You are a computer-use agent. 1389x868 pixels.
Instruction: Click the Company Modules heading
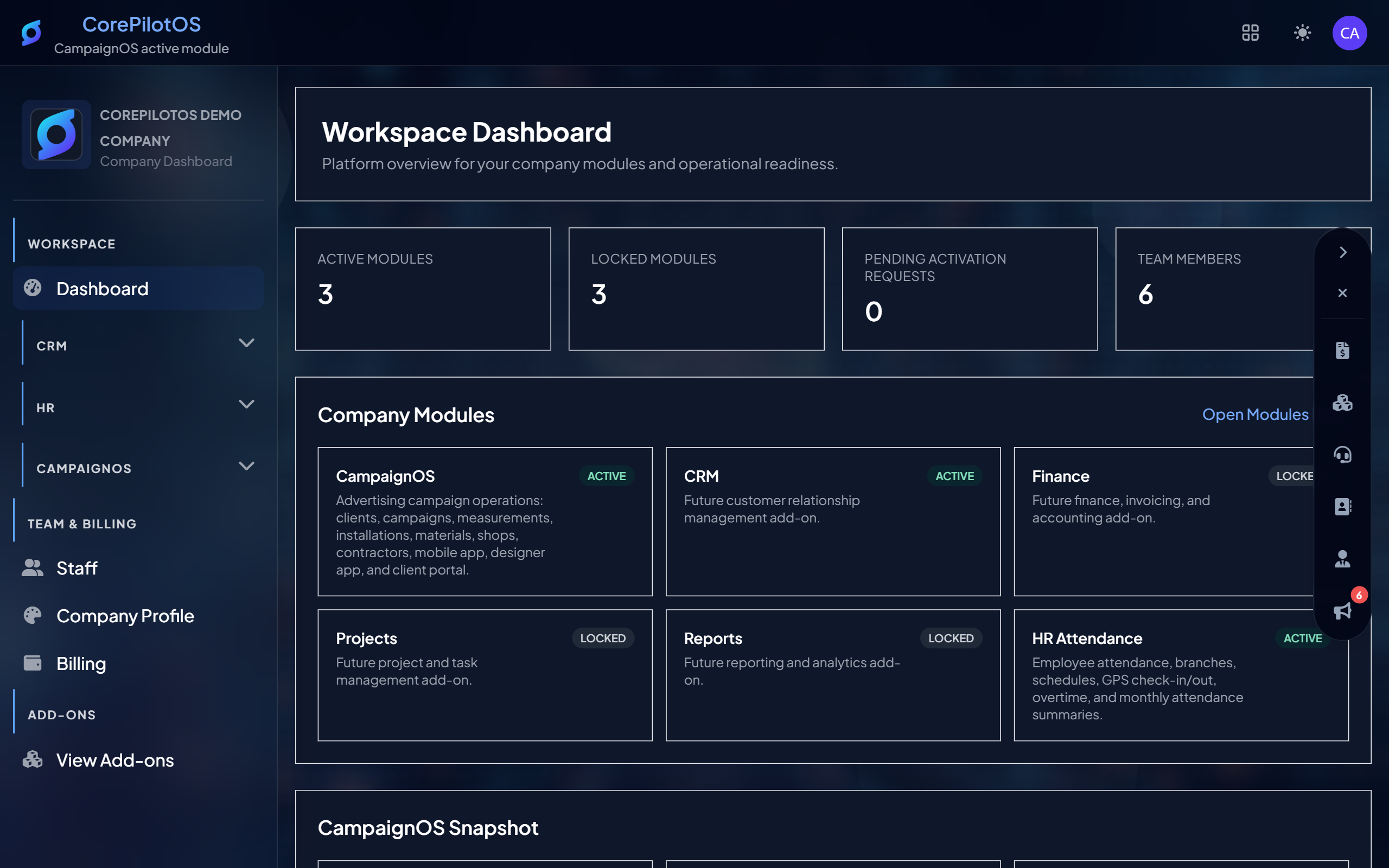(406, 414)
